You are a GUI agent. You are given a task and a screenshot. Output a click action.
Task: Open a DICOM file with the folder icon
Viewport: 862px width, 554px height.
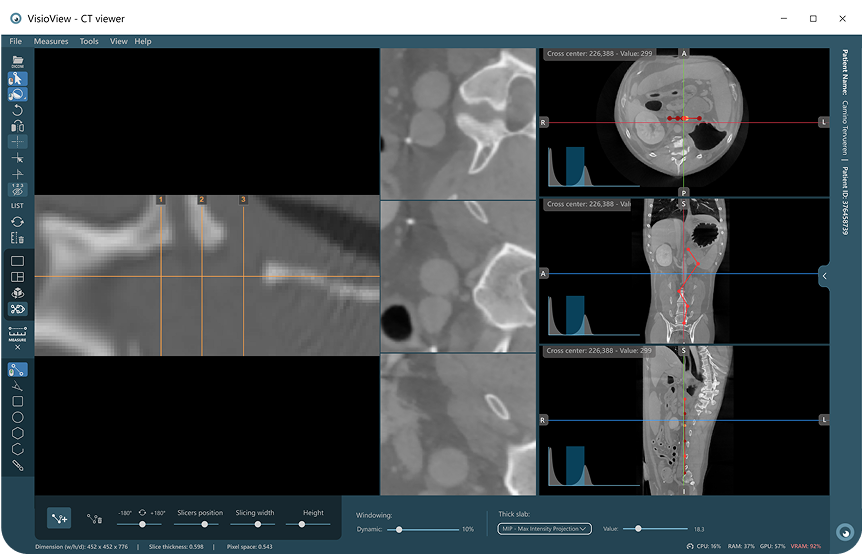tap(18, 62)
